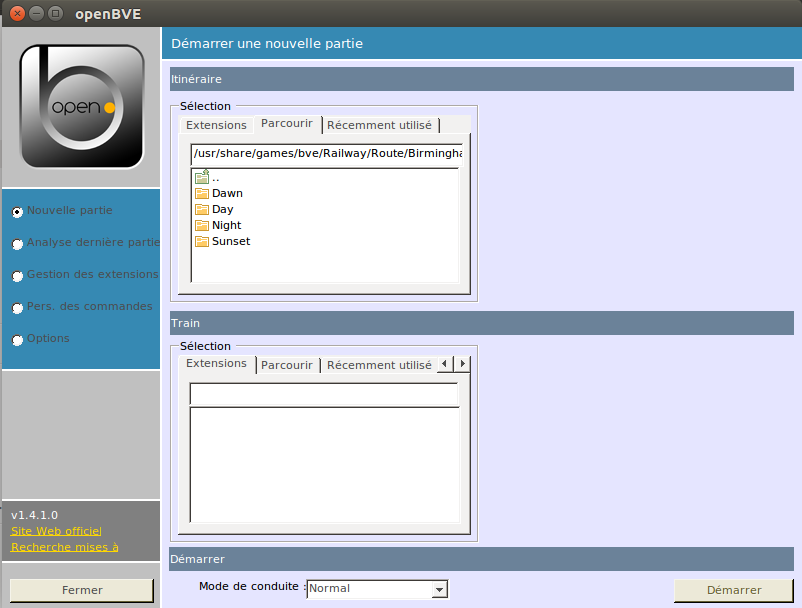This screenshot has height=608, width=802.
Task: Click the right arrow to scroll train tabs
Action: pyautogui.click(x=461, y=364)
